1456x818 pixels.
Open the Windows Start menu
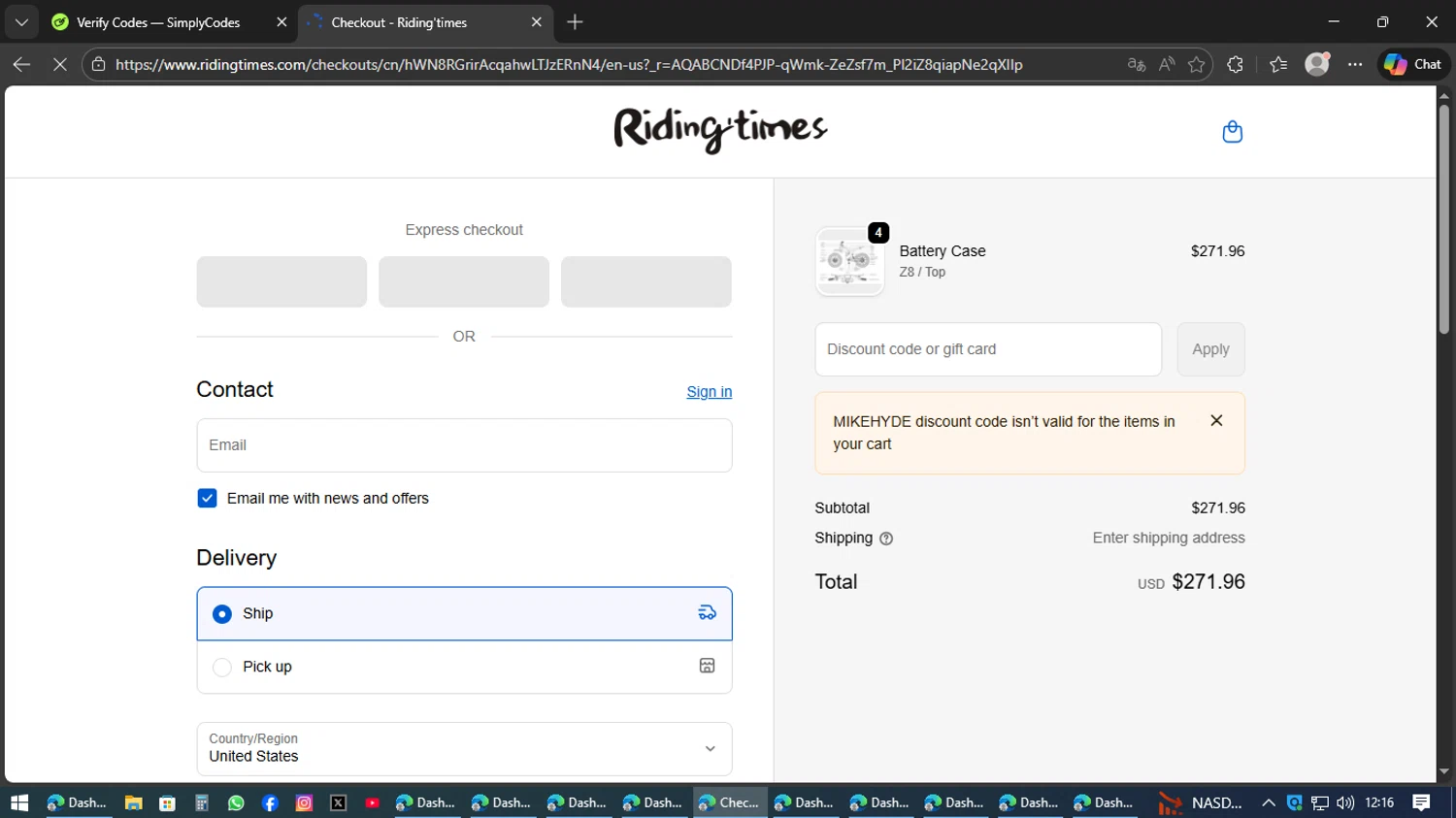pos(19,802)
